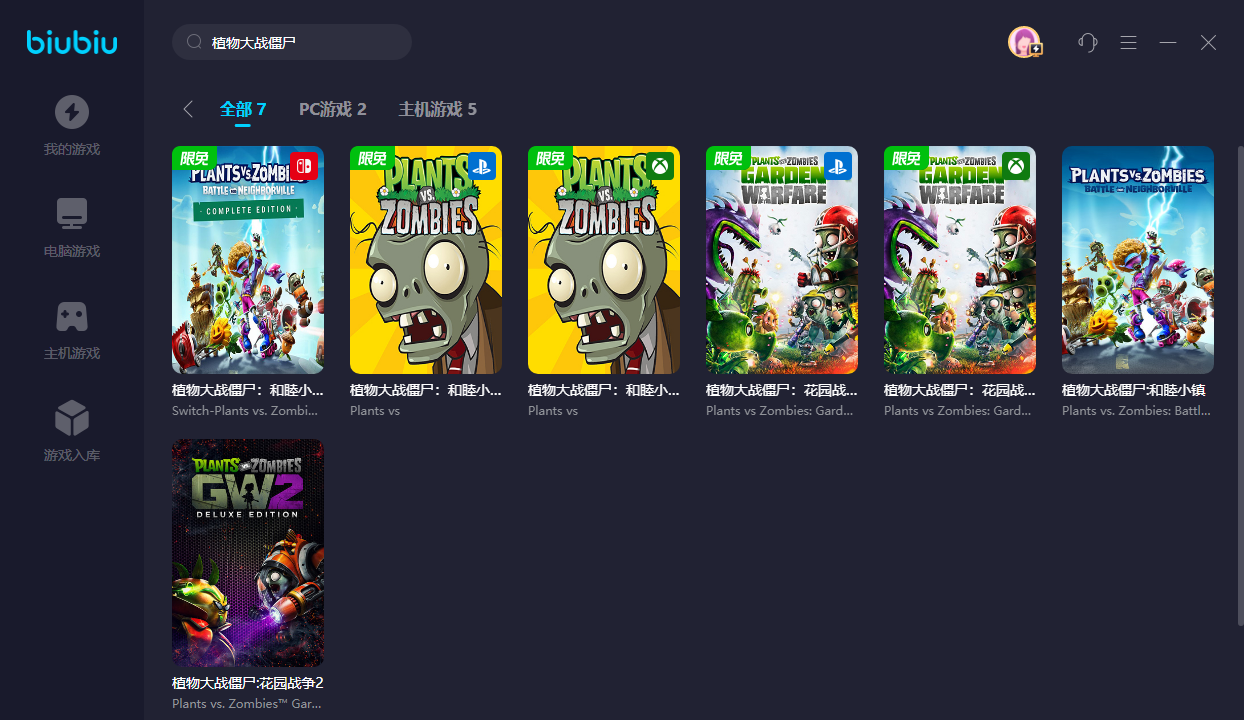1244x720 pixels.
Task: Select Xbox Plants vs Zombies zombie-face cover
Action: tap(604, 260)
